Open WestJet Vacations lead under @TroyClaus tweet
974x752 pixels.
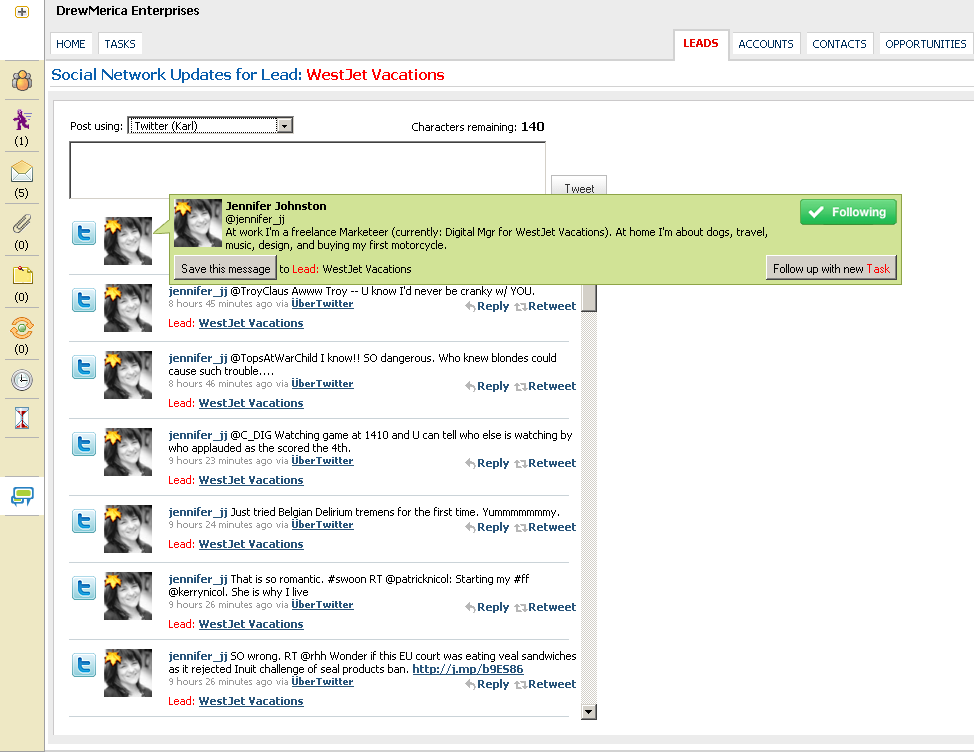[x=251, y=323]
